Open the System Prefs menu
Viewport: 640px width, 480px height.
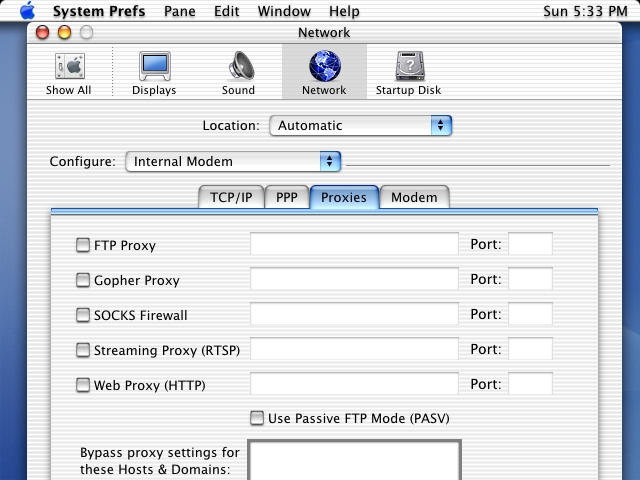click(99, 11)
